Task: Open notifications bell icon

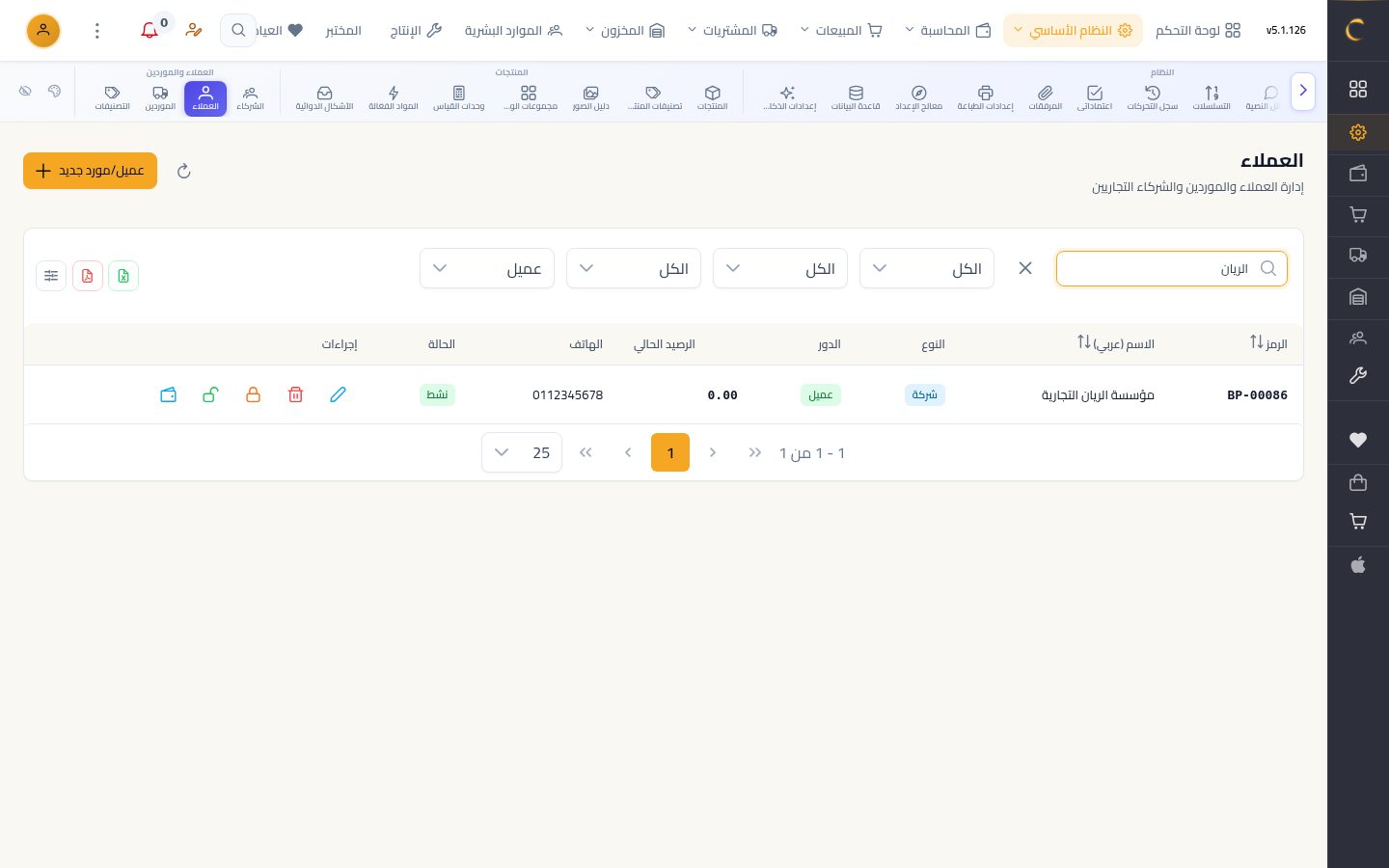Action: pos(150,31)
